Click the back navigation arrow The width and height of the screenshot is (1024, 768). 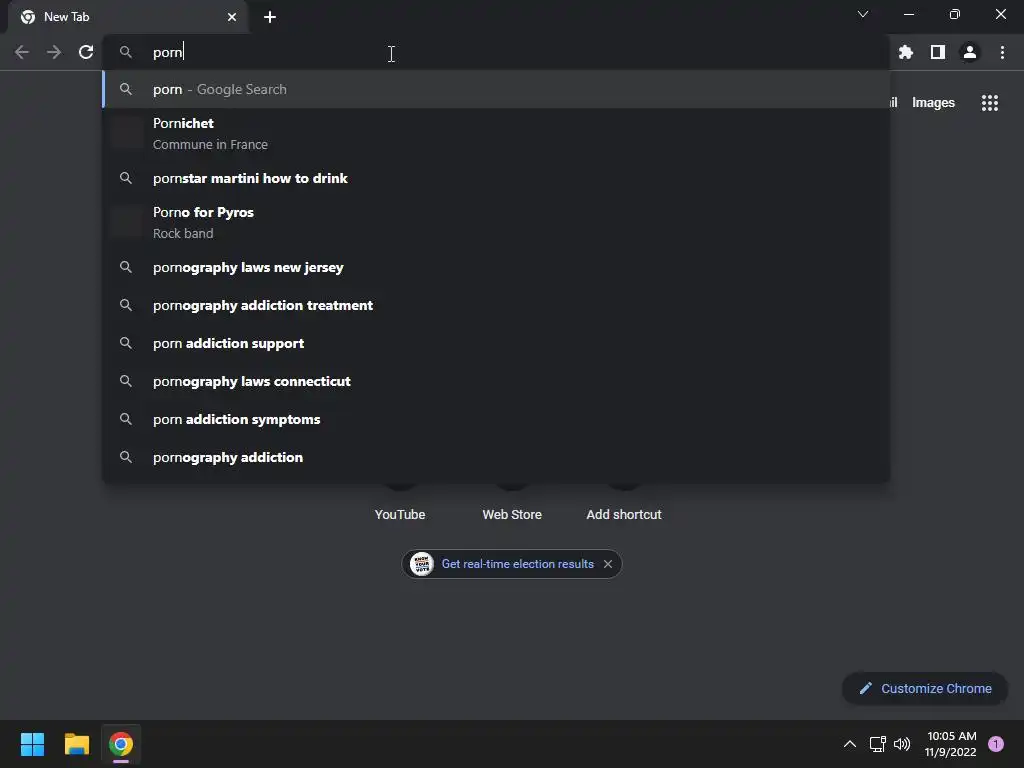pos(22,52)
